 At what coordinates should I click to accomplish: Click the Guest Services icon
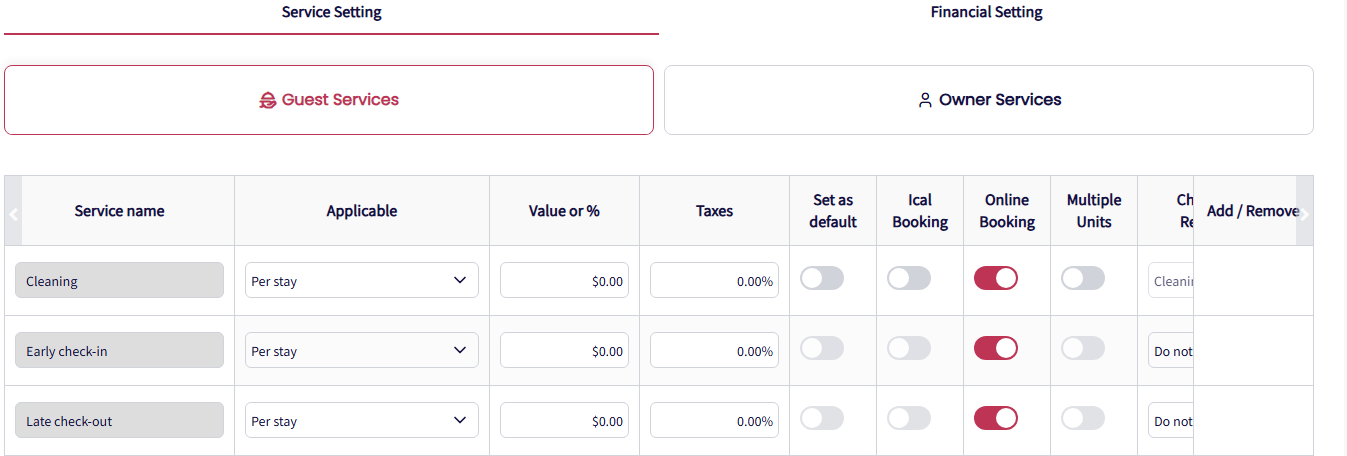click(x=267, y=100)
